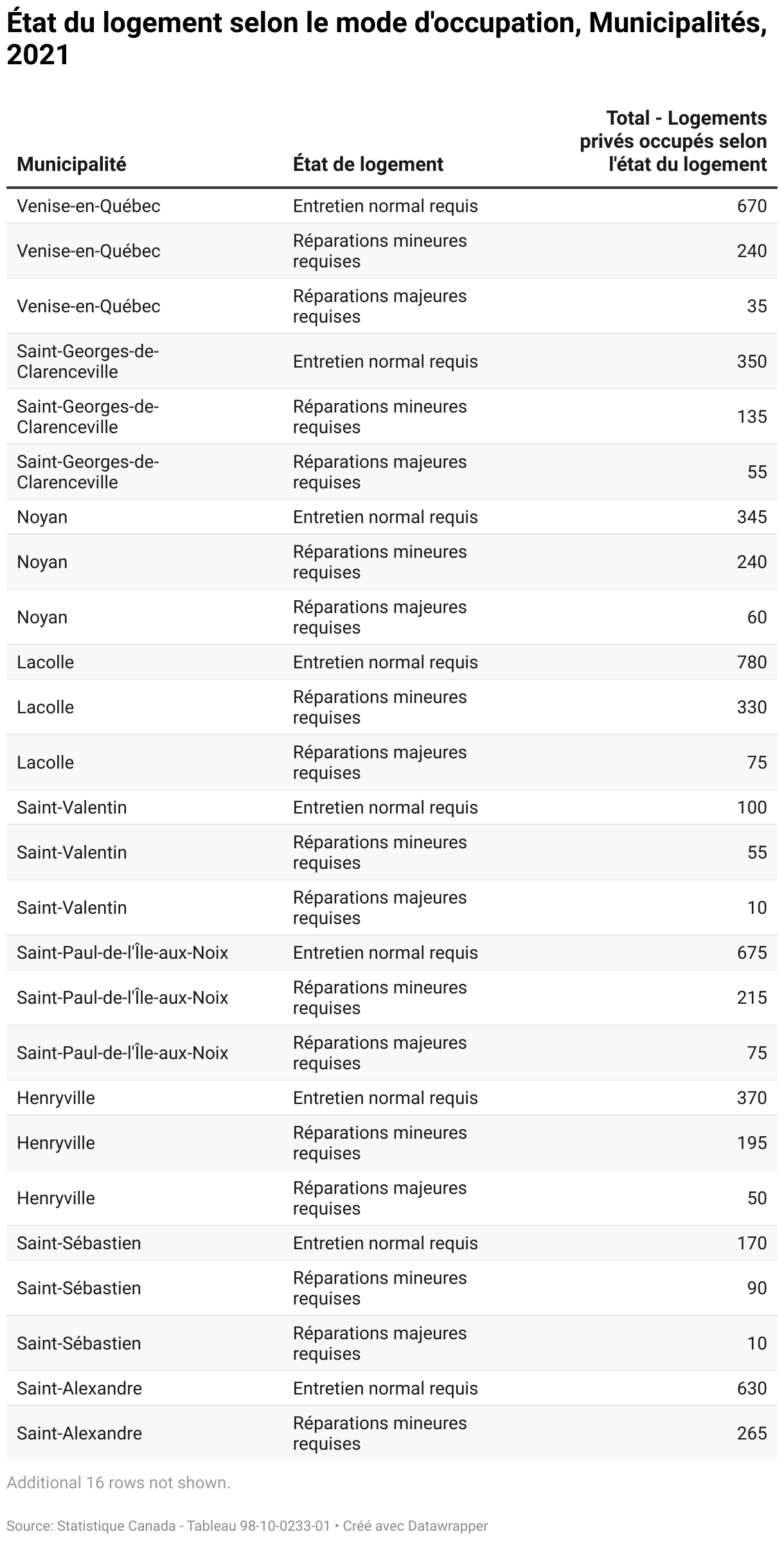Click the 'Additional 16 rows not shown' note
This screenshot has height=1541, width=784.
coord(118,1483)
